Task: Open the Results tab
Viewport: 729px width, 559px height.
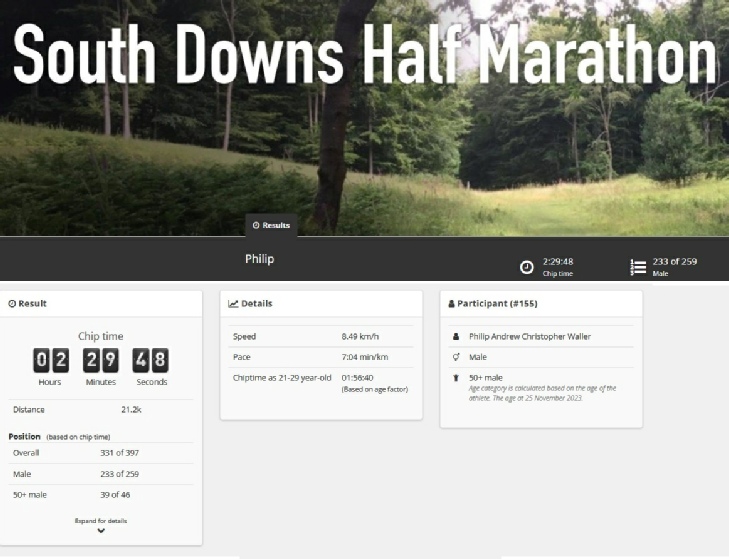Action: coord(271,225)
